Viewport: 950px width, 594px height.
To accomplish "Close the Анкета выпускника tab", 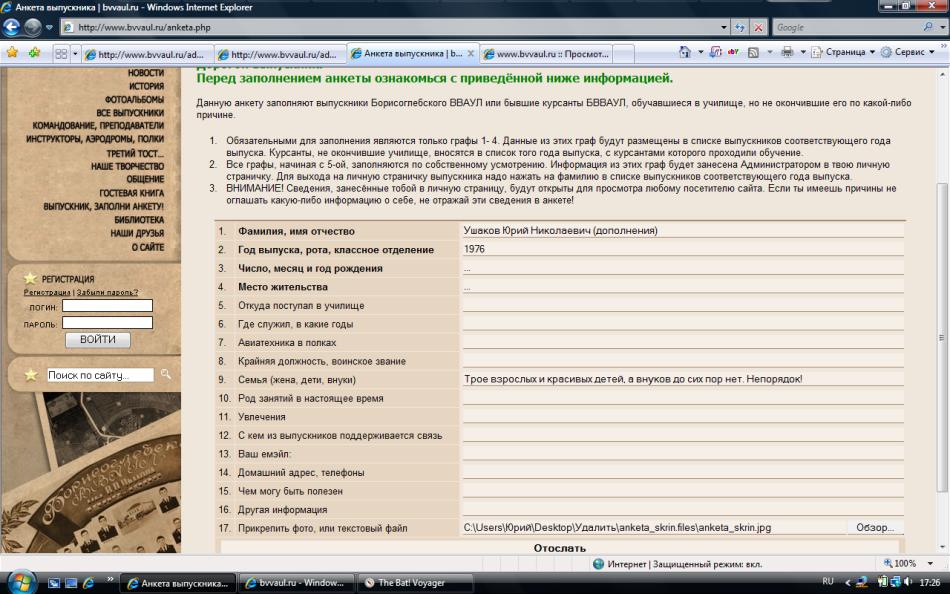I will (x=471, y=53).
